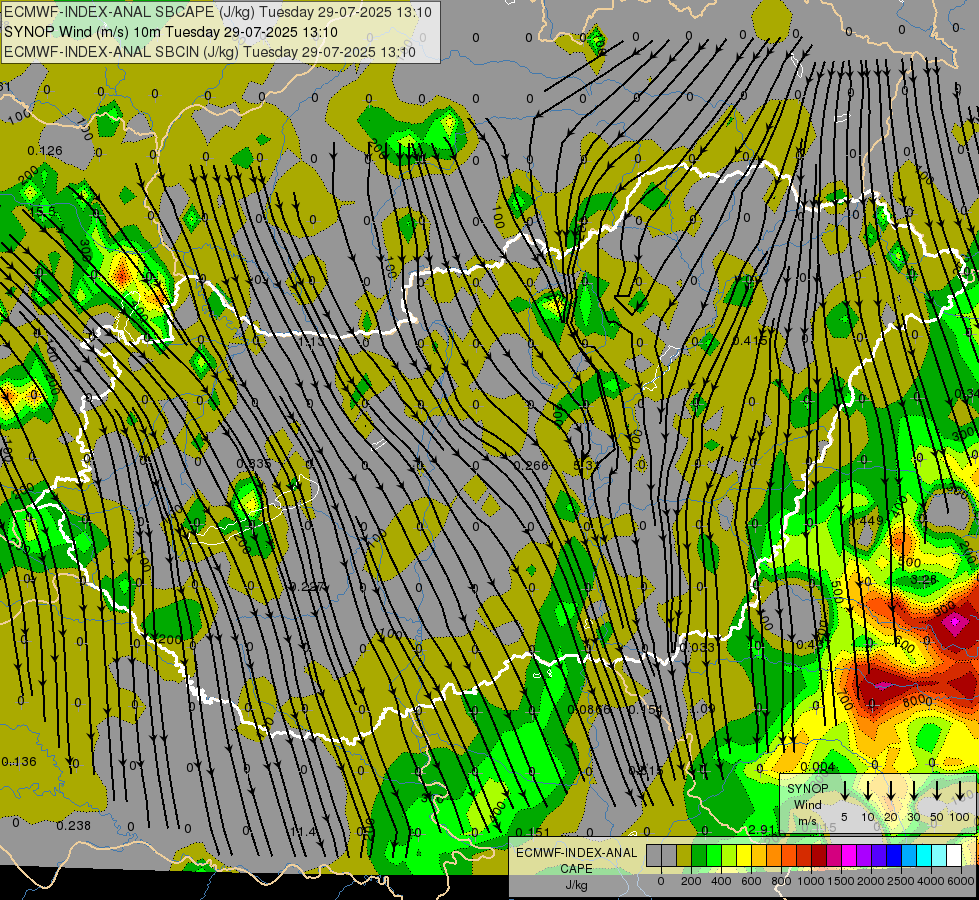Click the 900 contour label
Screen dimensions: 979x900
[x=945, y=607]
